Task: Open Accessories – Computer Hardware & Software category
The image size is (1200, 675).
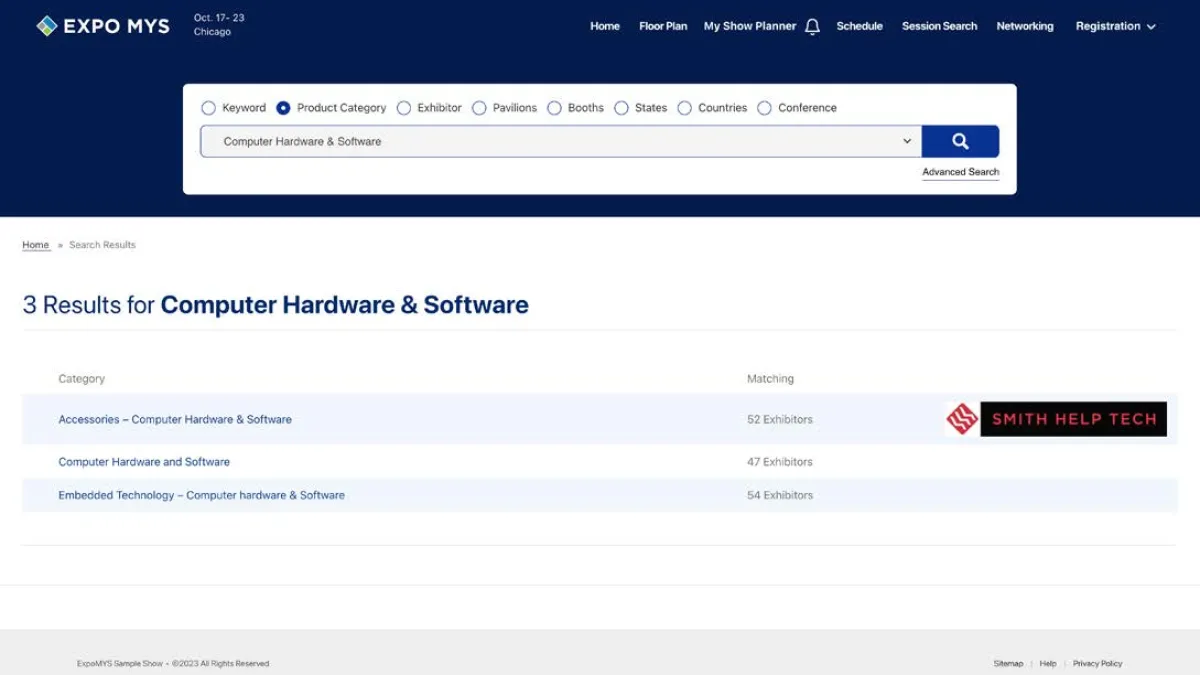Action: pos(175,420)
